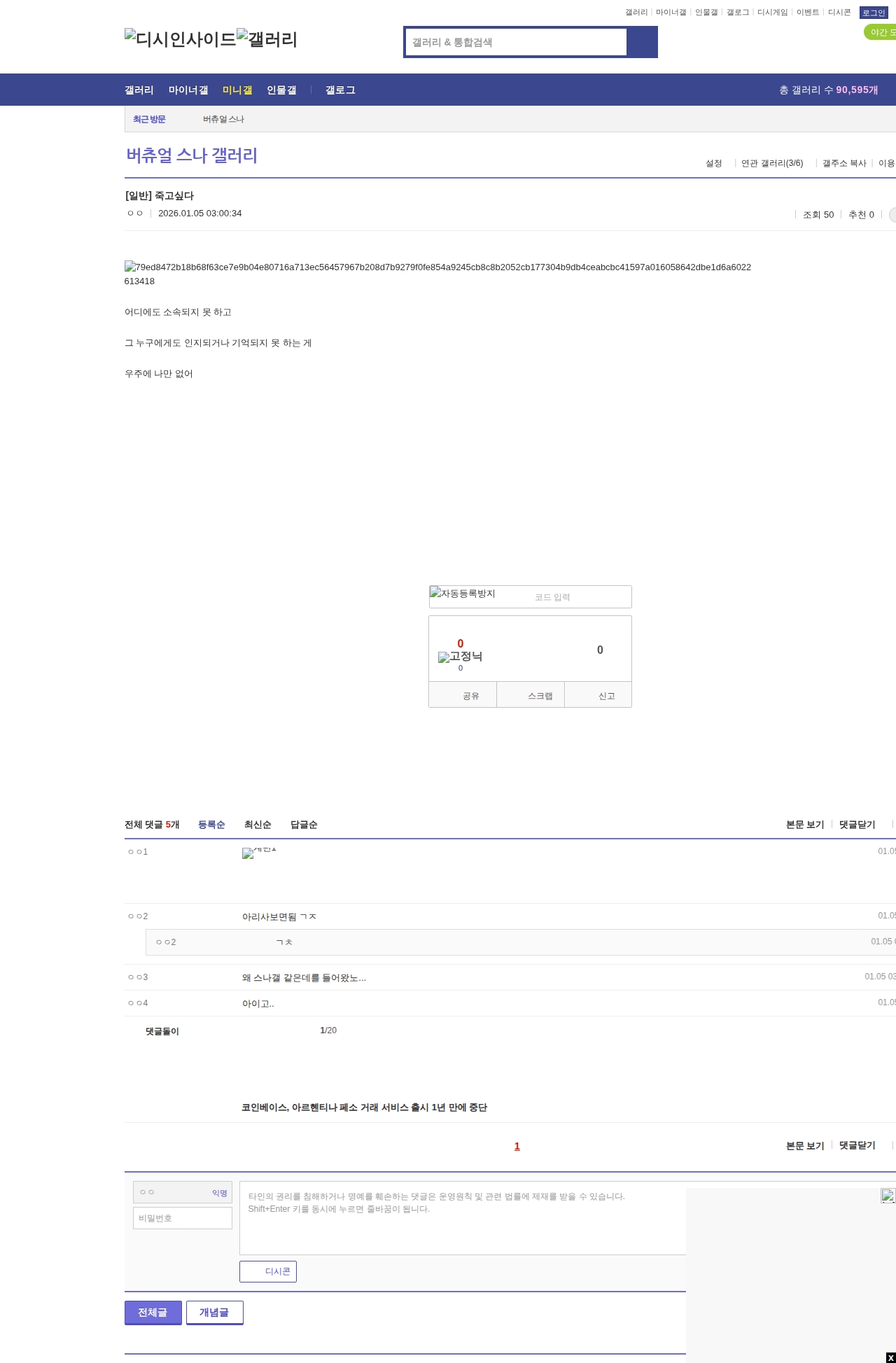Focus the 갤러리 & 통합검색 search field
The image size is (896, 1363).
[517, 42]
